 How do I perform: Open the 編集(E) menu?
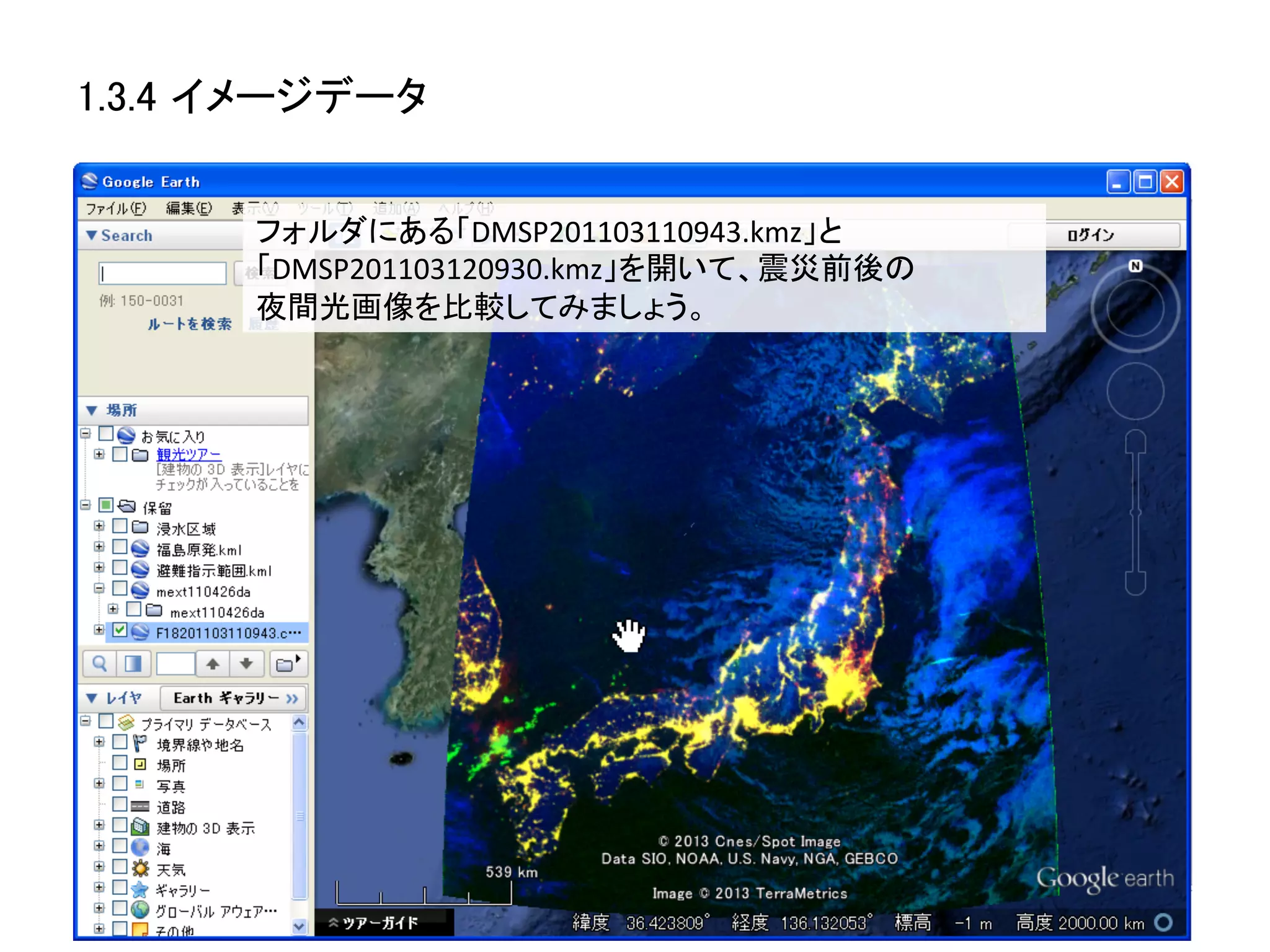[x=189, y=208]
